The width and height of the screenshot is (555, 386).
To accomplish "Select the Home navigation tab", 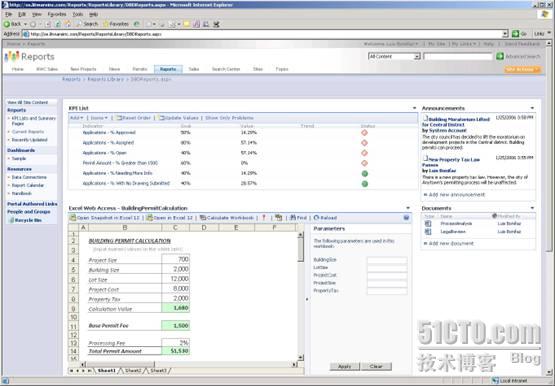I will click(18, 69).
